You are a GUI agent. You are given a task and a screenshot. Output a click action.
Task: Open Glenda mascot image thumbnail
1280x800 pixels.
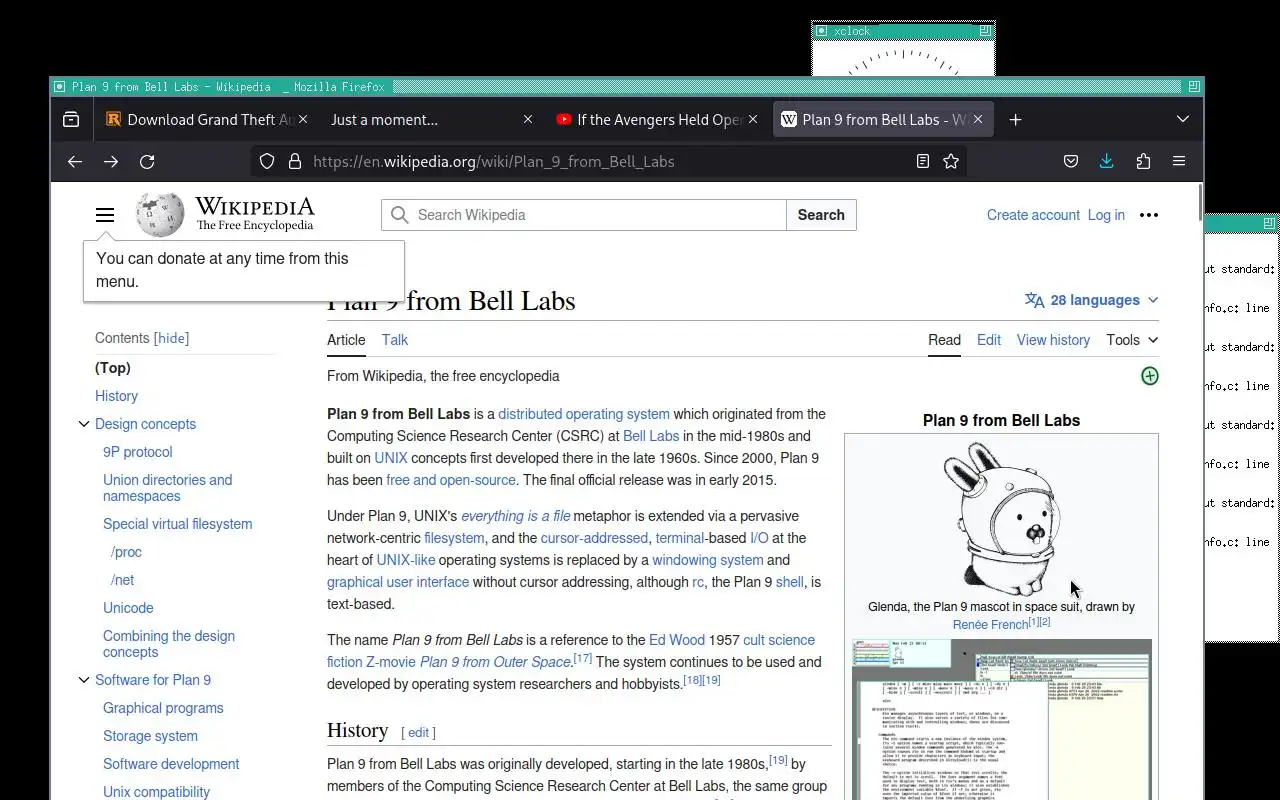1001,517
